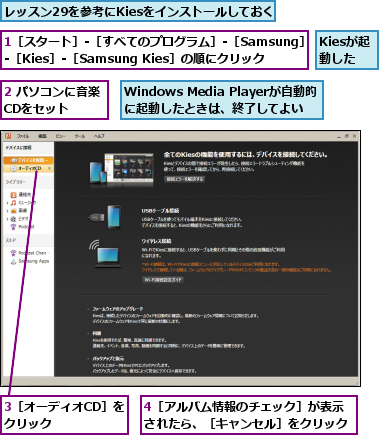Viewport: 379px width, 435px height.
Task: Click the contacts icon in the library
Action: pyautogui.click(x=13, y=195)
